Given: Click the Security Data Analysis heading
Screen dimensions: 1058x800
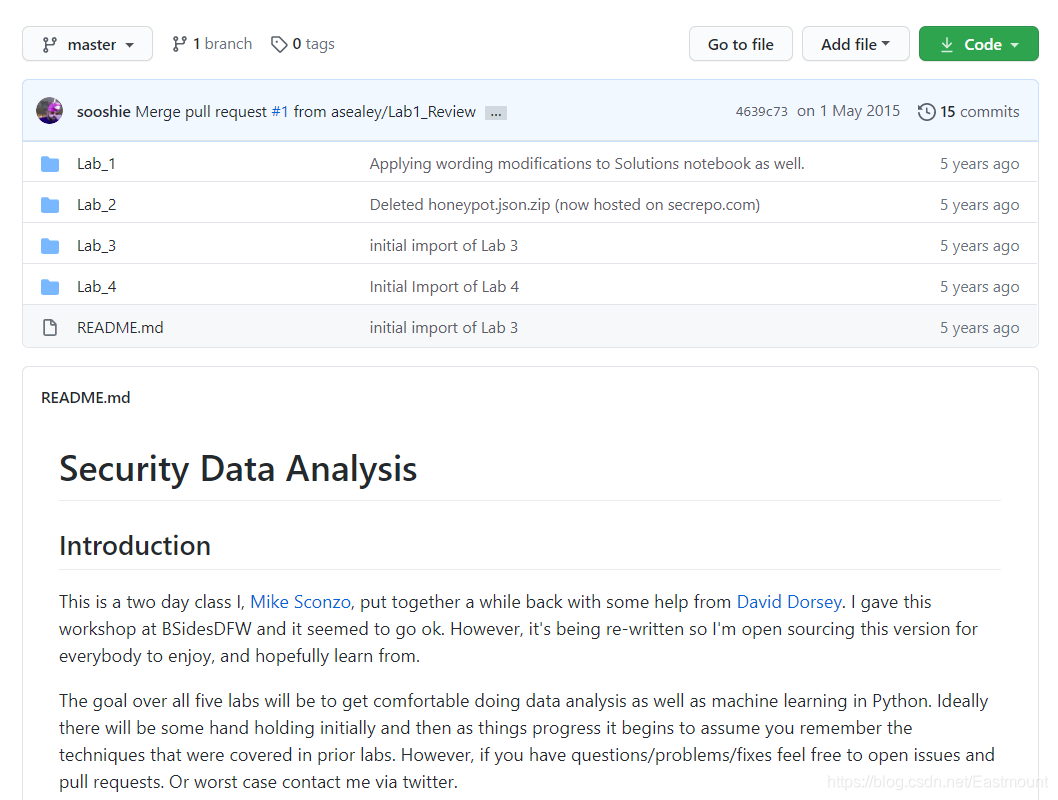Looking at the screenshot, I should tap(238, 469).
